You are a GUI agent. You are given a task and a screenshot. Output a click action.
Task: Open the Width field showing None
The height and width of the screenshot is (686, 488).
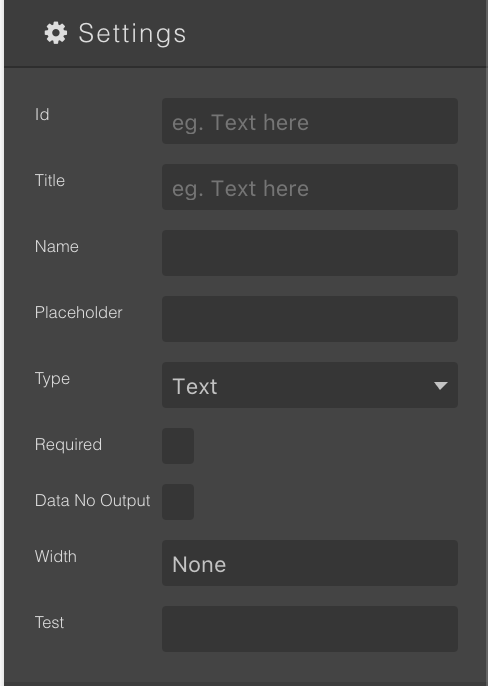(x=310, y=564)
